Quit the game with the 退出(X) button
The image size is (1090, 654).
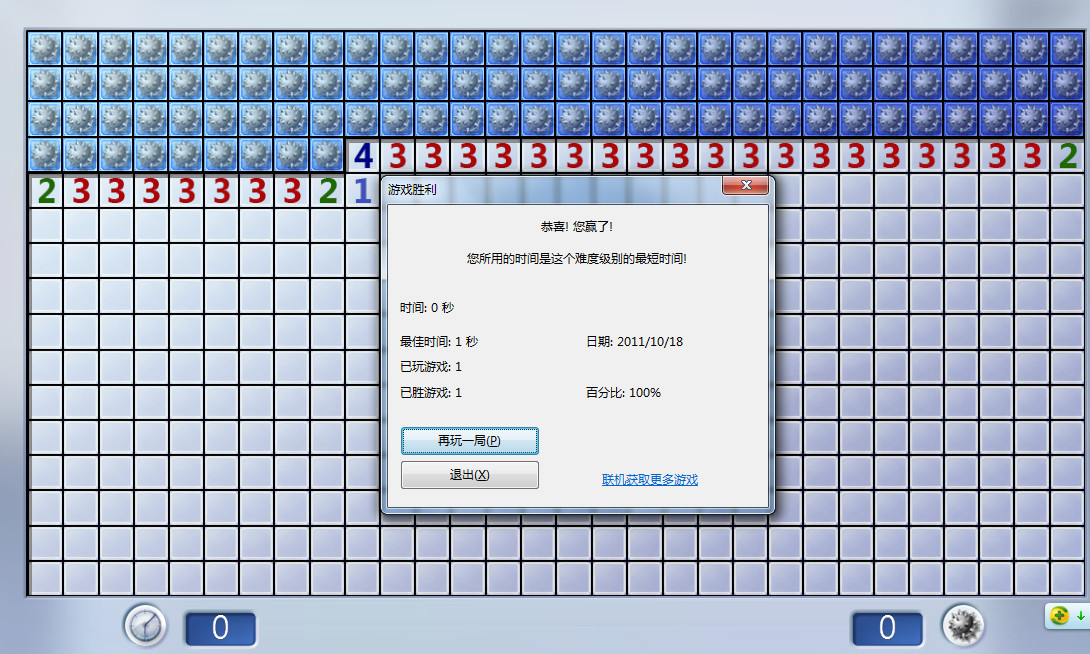pos(470,475)
